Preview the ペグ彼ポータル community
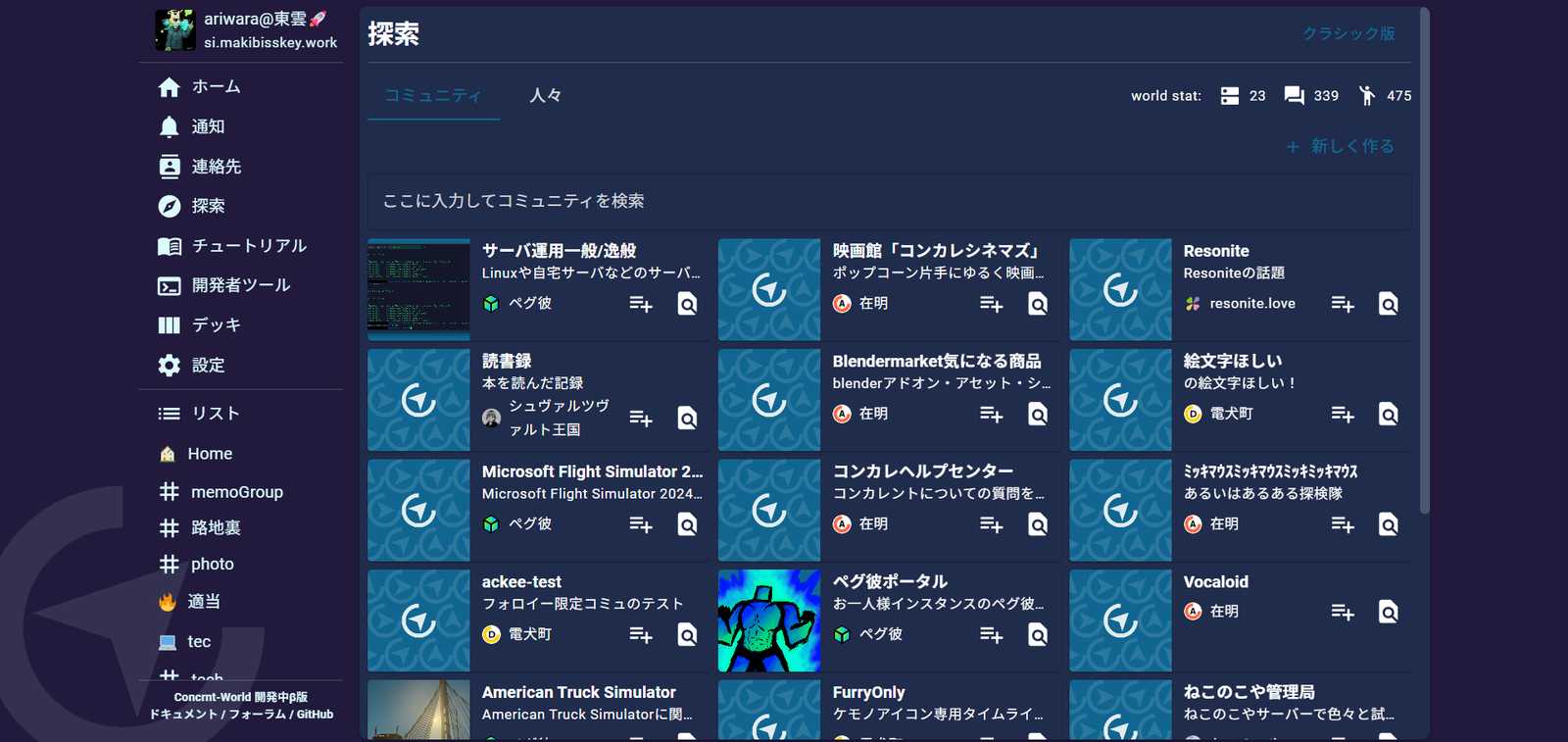This screenshot has width=1568, height=742. click(x=1038, y=635)
